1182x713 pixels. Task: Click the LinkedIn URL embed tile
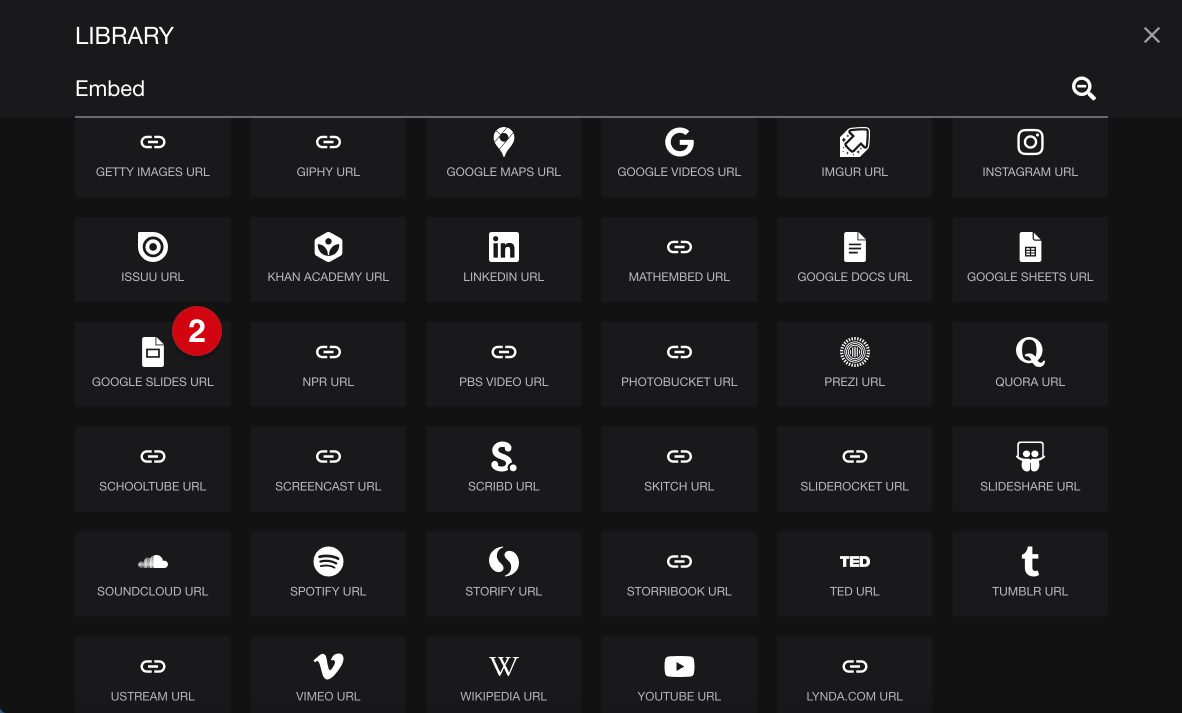[503, 259]
